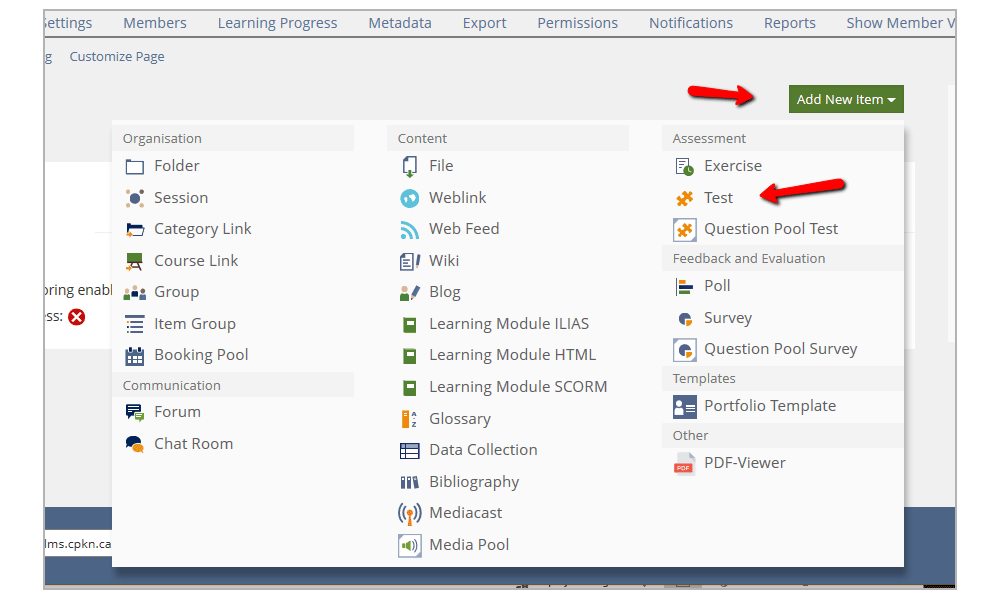
Task: Click the Glossary icon
Action: click(x=409, y=419)
